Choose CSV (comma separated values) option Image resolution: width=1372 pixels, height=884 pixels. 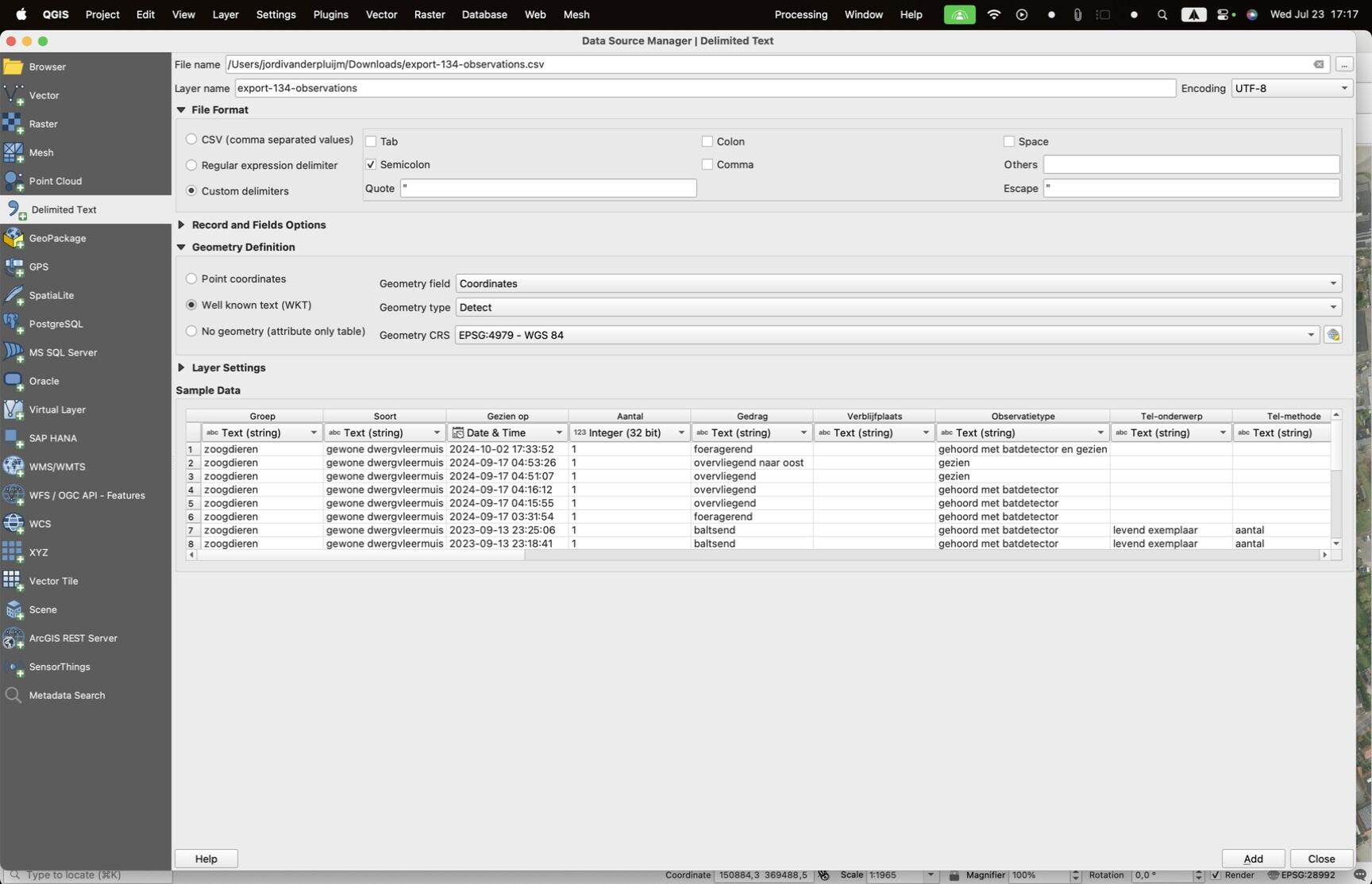[x=191, y=139]
